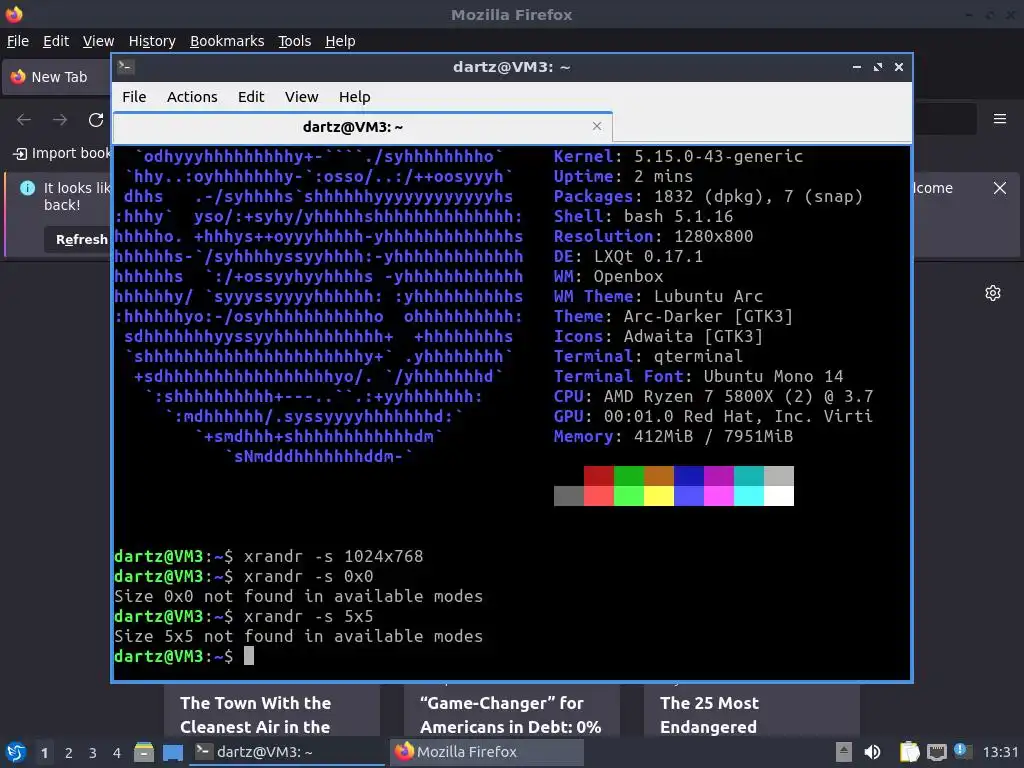Screen dimensions: 1024x768
Task: Open the Lubuntu application menu
Action: coord(16,752)
